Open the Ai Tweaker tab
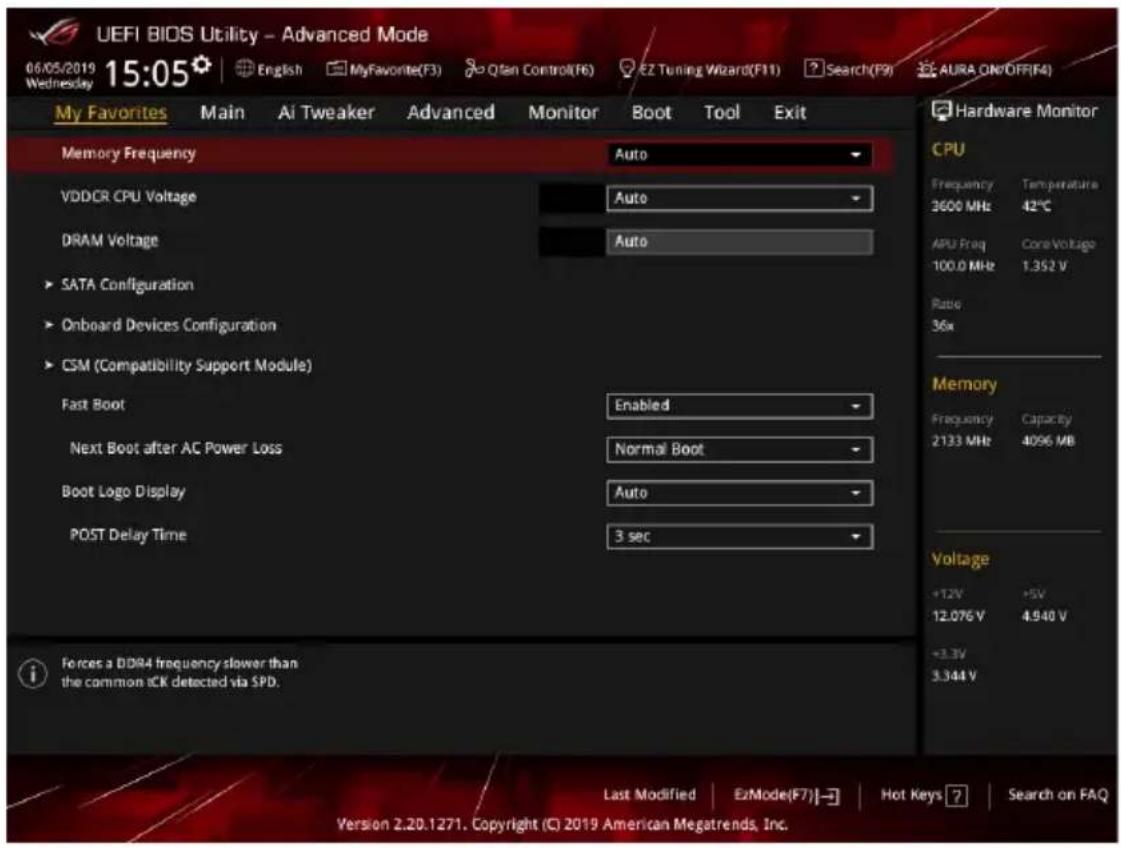Viewport: 1121px width, 848px height. [326, 112]
